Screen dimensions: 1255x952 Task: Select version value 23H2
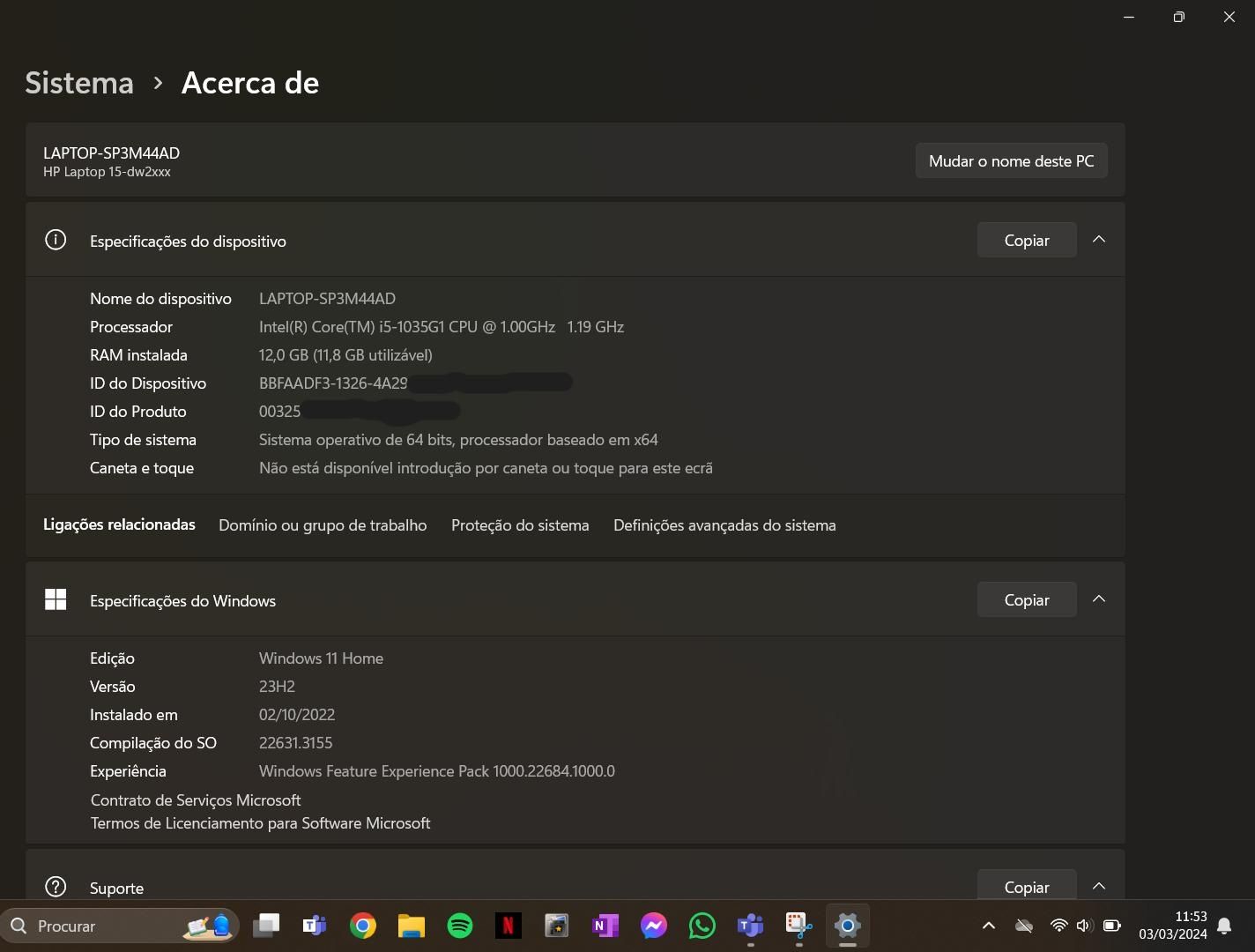[x=277, y=687]
